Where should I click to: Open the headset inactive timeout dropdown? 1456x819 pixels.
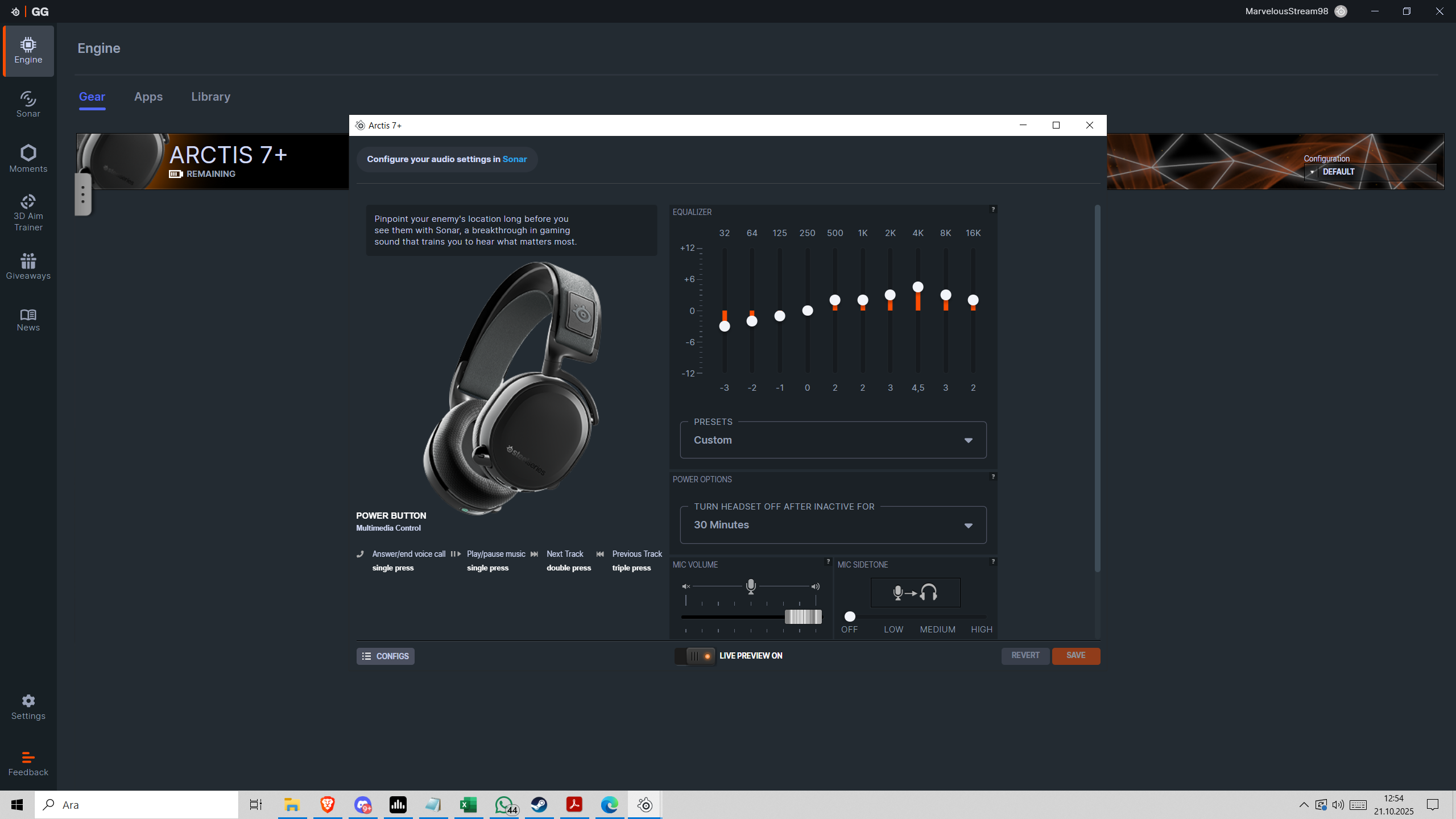click(x=833, y=525)
